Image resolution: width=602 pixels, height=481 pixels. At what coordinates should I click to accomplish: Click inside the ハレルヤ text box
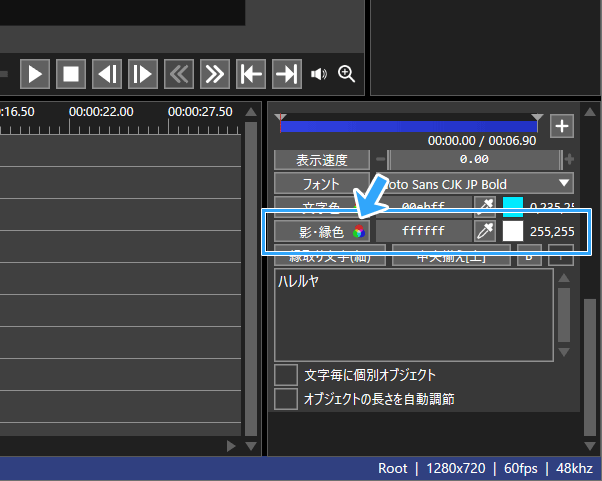click(x=414, y=315)
